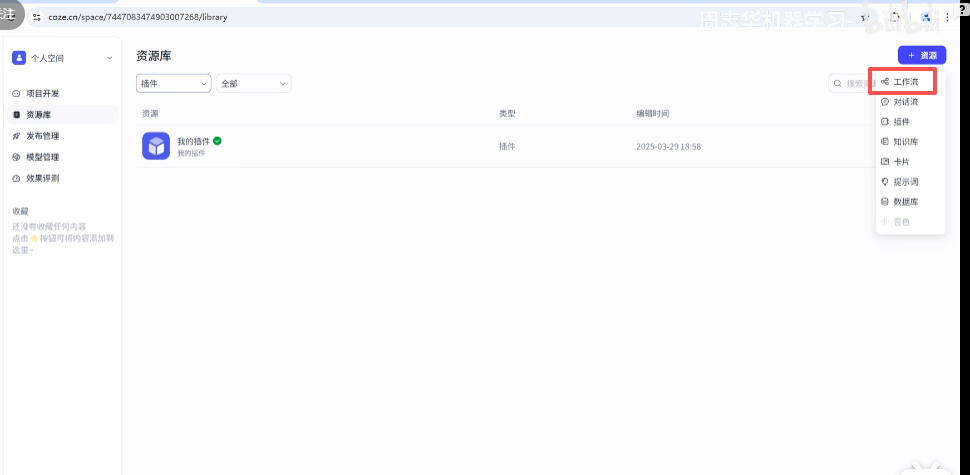Choose 知识库 in the resource menu
Image resolution: width=970 pixels, height=475 pixels.
click(x=905, y=141)
